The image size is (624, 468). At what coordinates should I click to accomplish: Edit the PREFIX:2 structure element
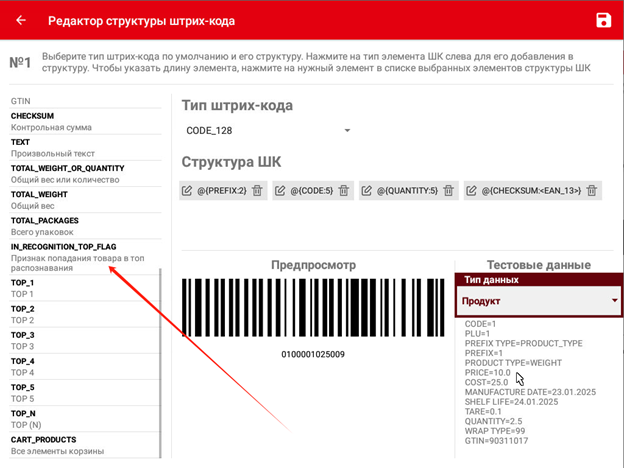pyautogui.click(x=187, y=191)
